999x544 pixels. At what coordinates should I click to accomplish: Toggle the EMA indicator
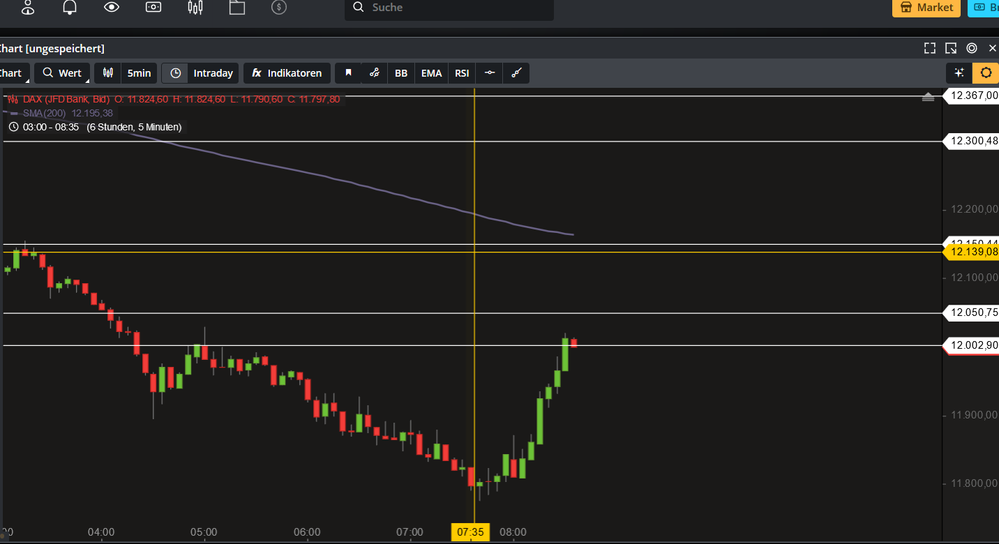(431, 73)
